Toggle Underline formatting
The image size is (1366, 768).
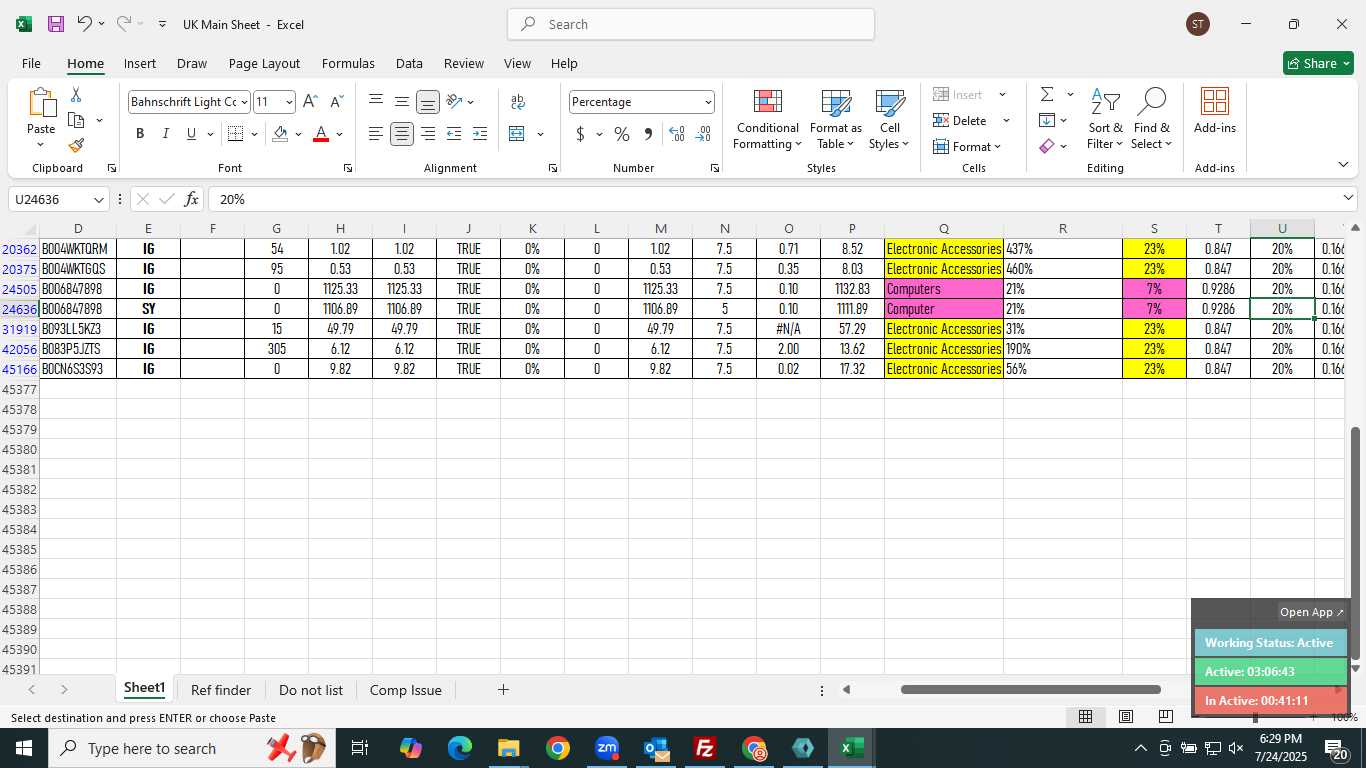191,134
